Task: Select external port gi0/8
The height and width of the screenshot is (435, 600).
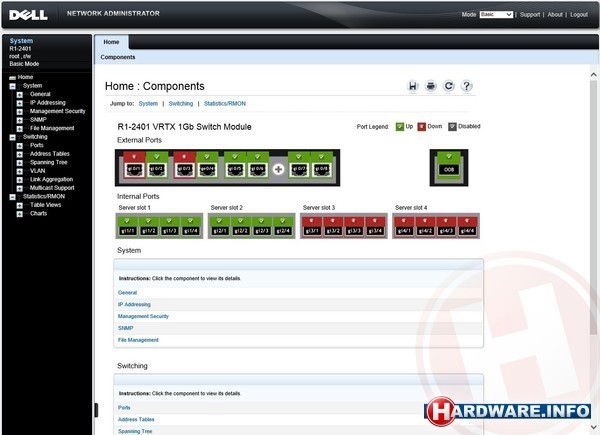Action: [321, 165]
